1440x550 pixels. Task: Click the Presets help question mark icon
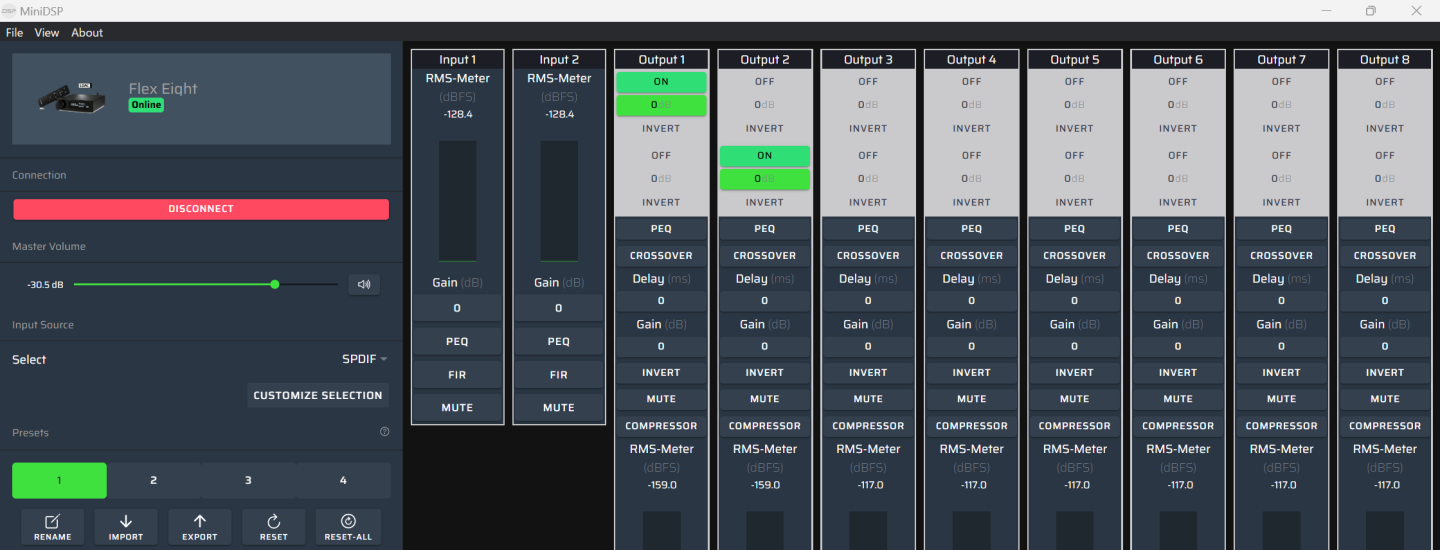point(385,432)
